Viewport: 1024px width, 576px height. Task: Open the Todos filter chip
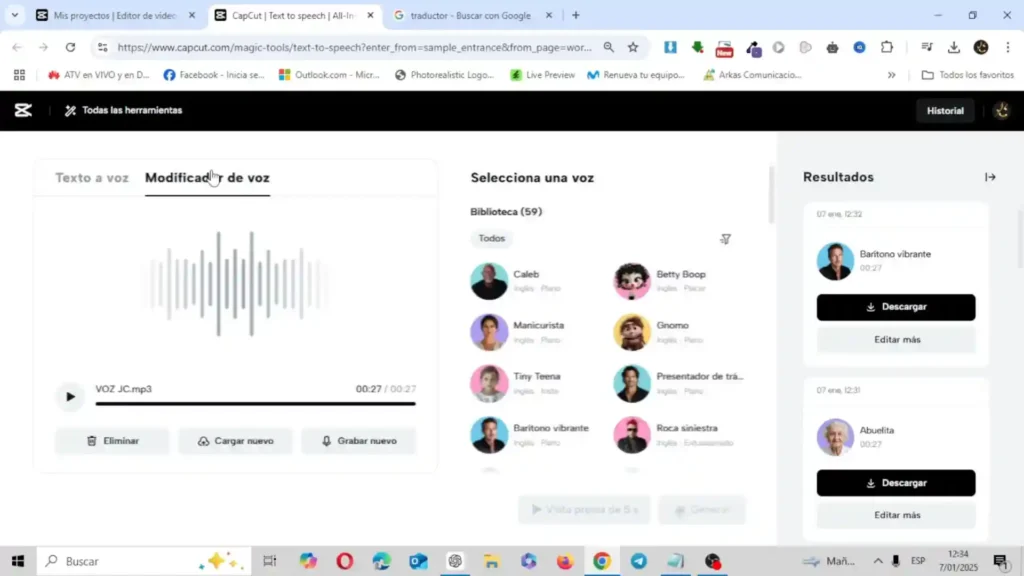click(491, 239)
